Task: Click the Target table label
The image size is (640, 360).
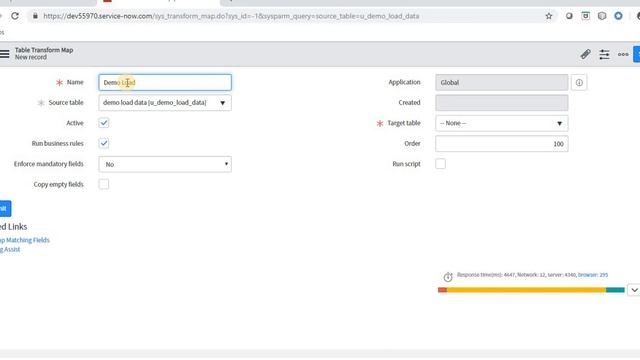Action: tap(404, 123)
